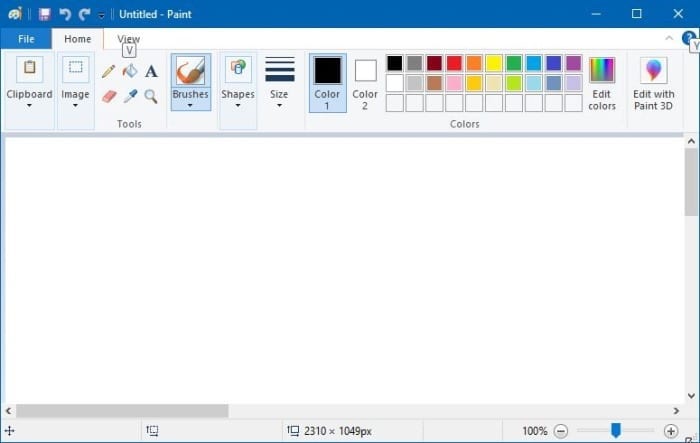Select the Pencil tool

point(108,71)
